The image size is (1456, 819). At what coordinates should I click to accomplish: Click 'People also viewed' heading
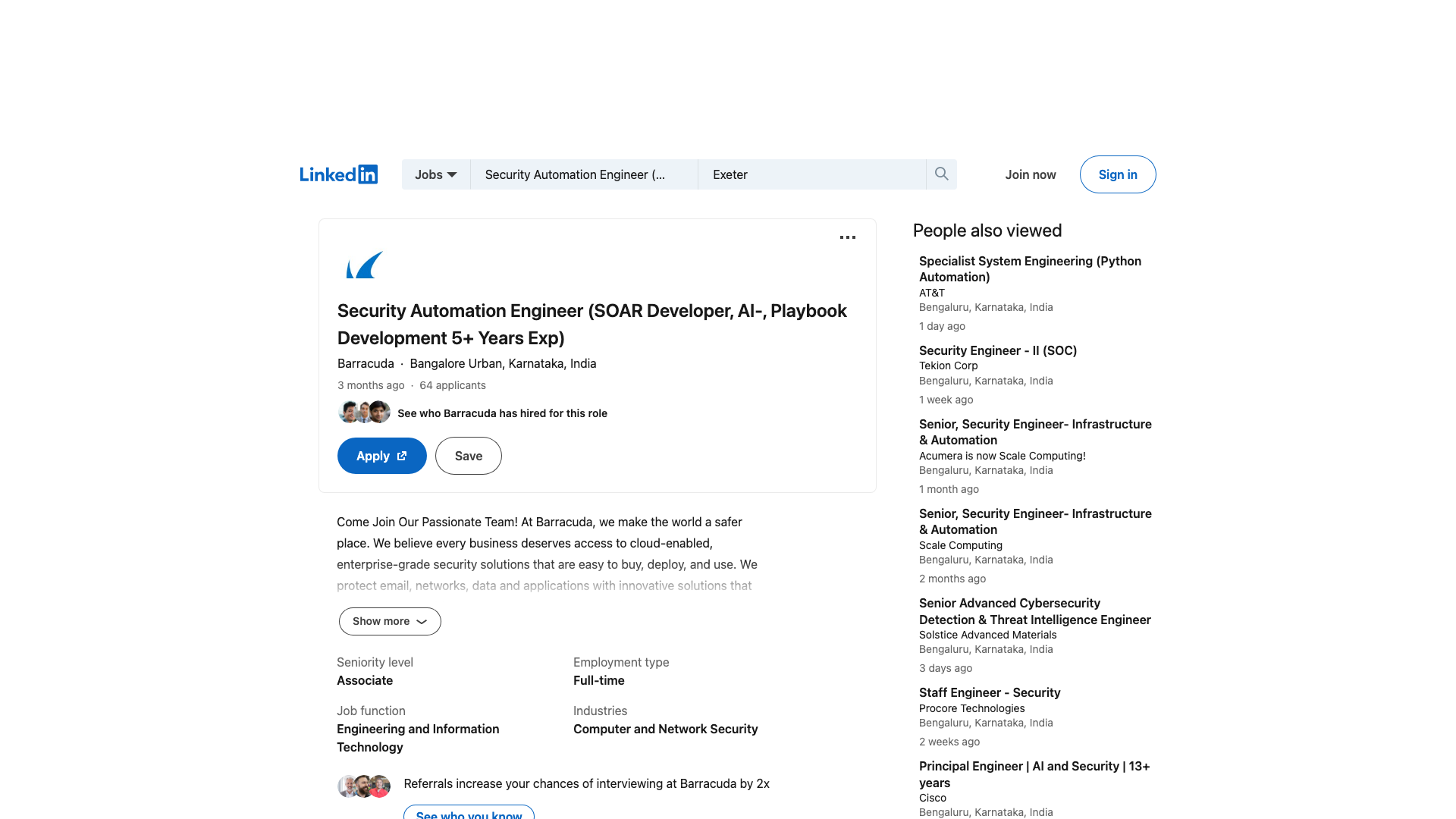pos(987,231)
